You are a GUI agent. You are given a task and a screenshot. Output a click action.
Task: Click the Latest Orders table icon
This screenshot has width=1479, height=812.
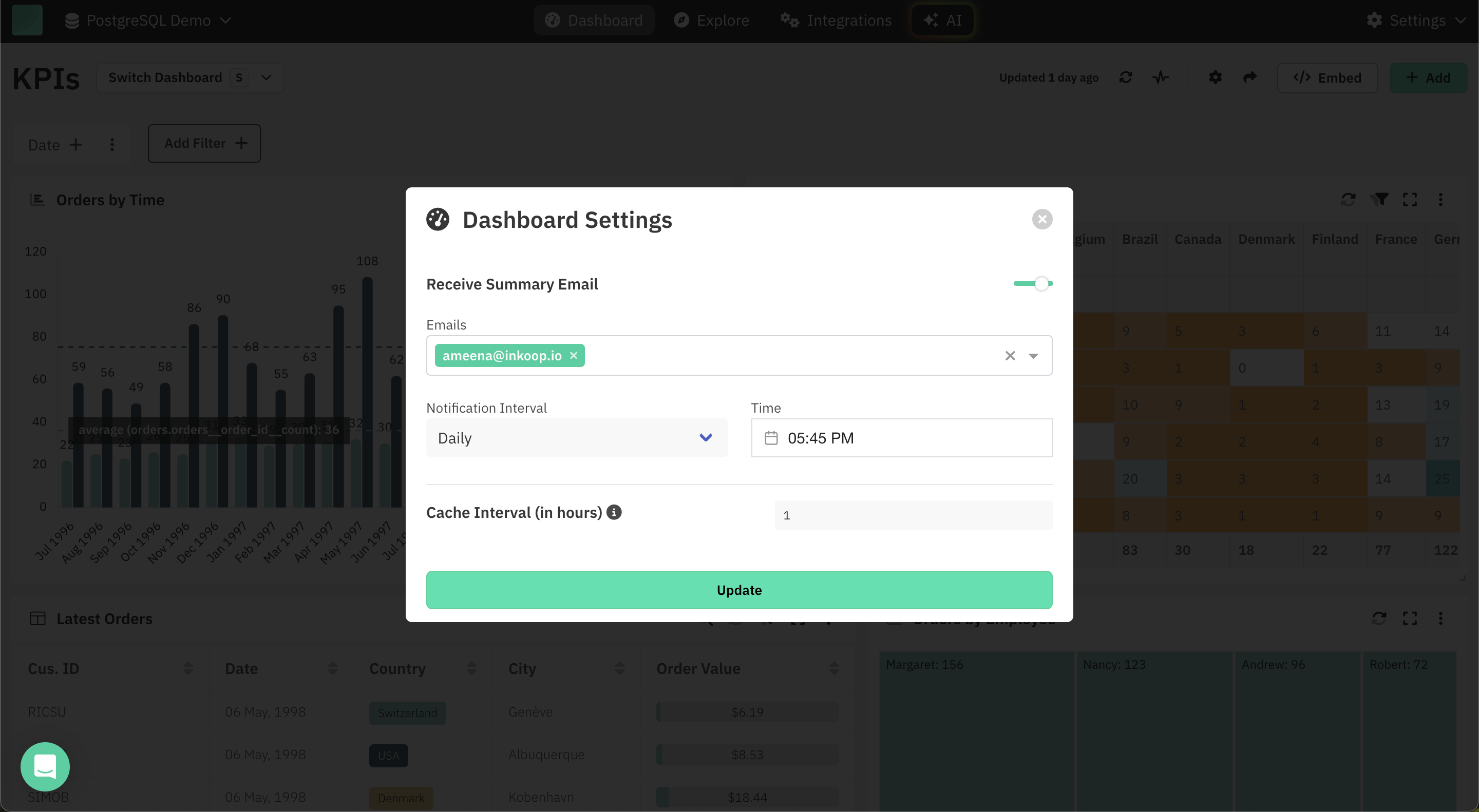(37, 618)
